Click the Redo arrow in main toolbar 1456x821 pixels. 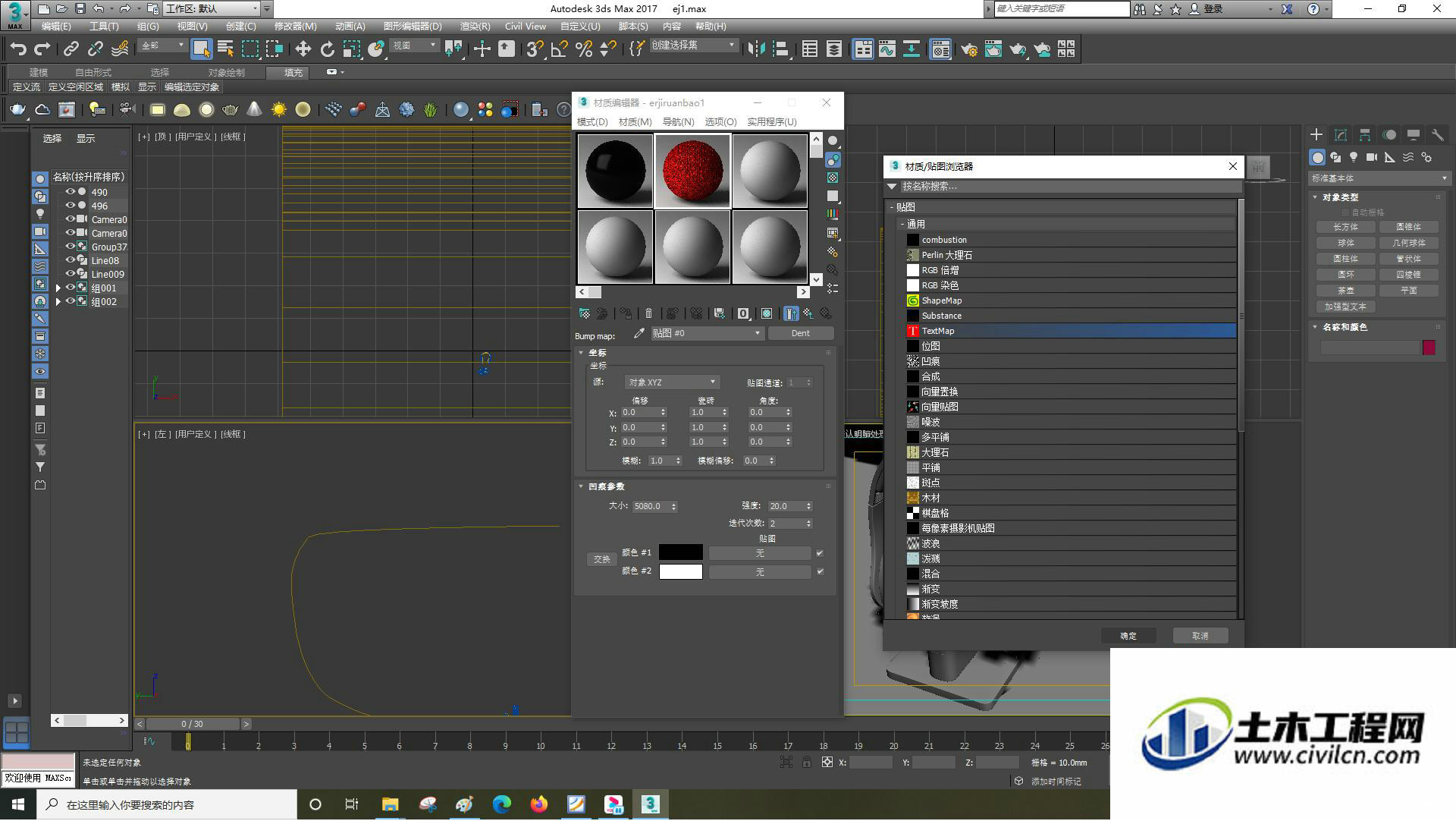pyautogui.click(x=42, y=49)
